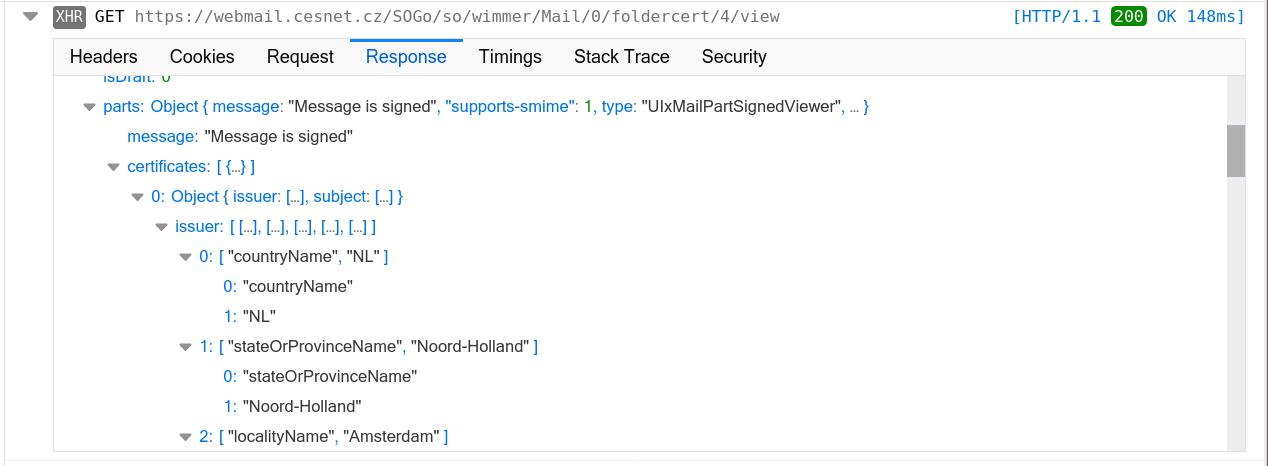
Task: Click the 200 status code badge
Action: pyautogui.click(x=1128, y=17)
